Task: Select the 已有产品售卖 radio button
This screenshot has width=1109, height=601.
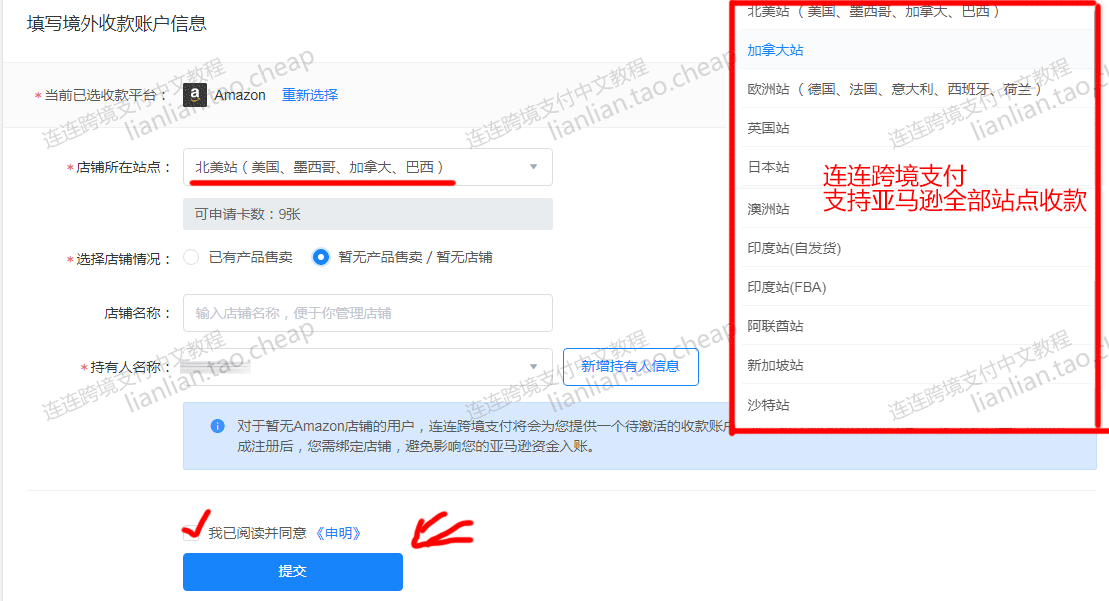Action: coord(191,257)
